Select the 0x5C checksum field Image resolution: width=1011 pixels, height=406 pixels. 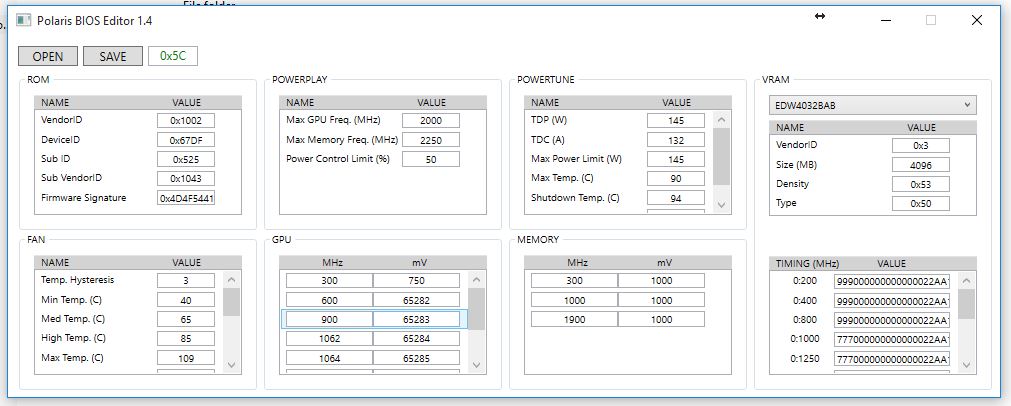(172, 56)
